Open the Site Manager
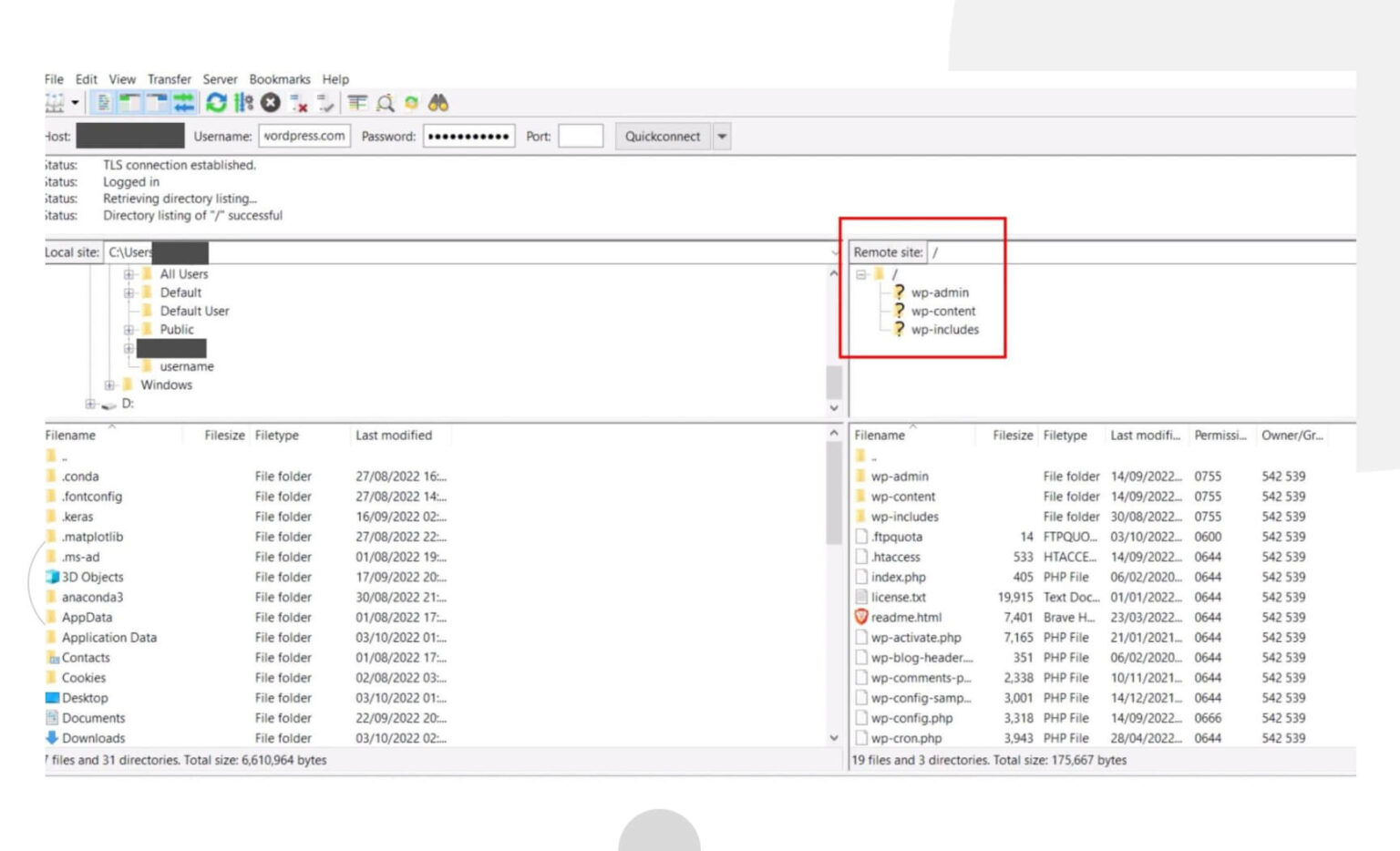 pyautogui.click(x=53, y=102)
